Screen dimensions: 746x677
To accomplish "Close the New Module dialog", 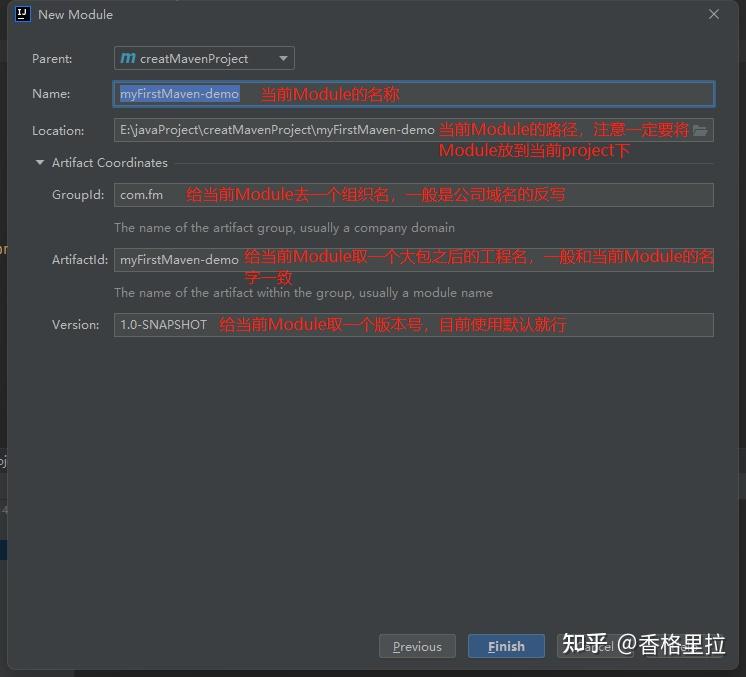I will (713, 14).
